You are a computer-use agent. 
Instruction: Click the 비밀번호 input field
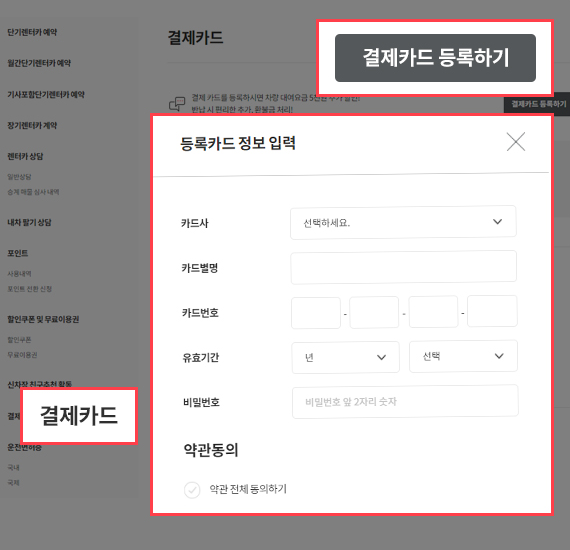[405, 402]
